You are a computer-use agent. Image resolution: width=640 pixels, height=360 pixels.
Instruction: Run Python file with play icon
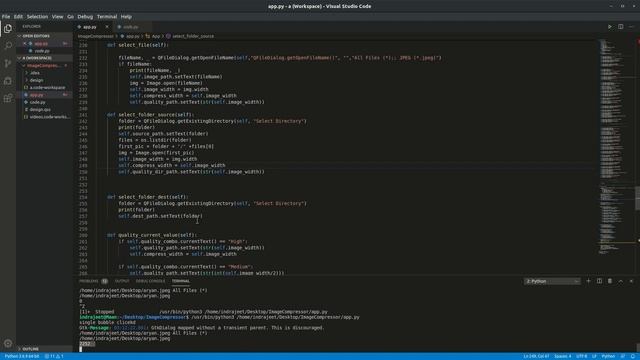pyautogui.click(x=610, y=27)
